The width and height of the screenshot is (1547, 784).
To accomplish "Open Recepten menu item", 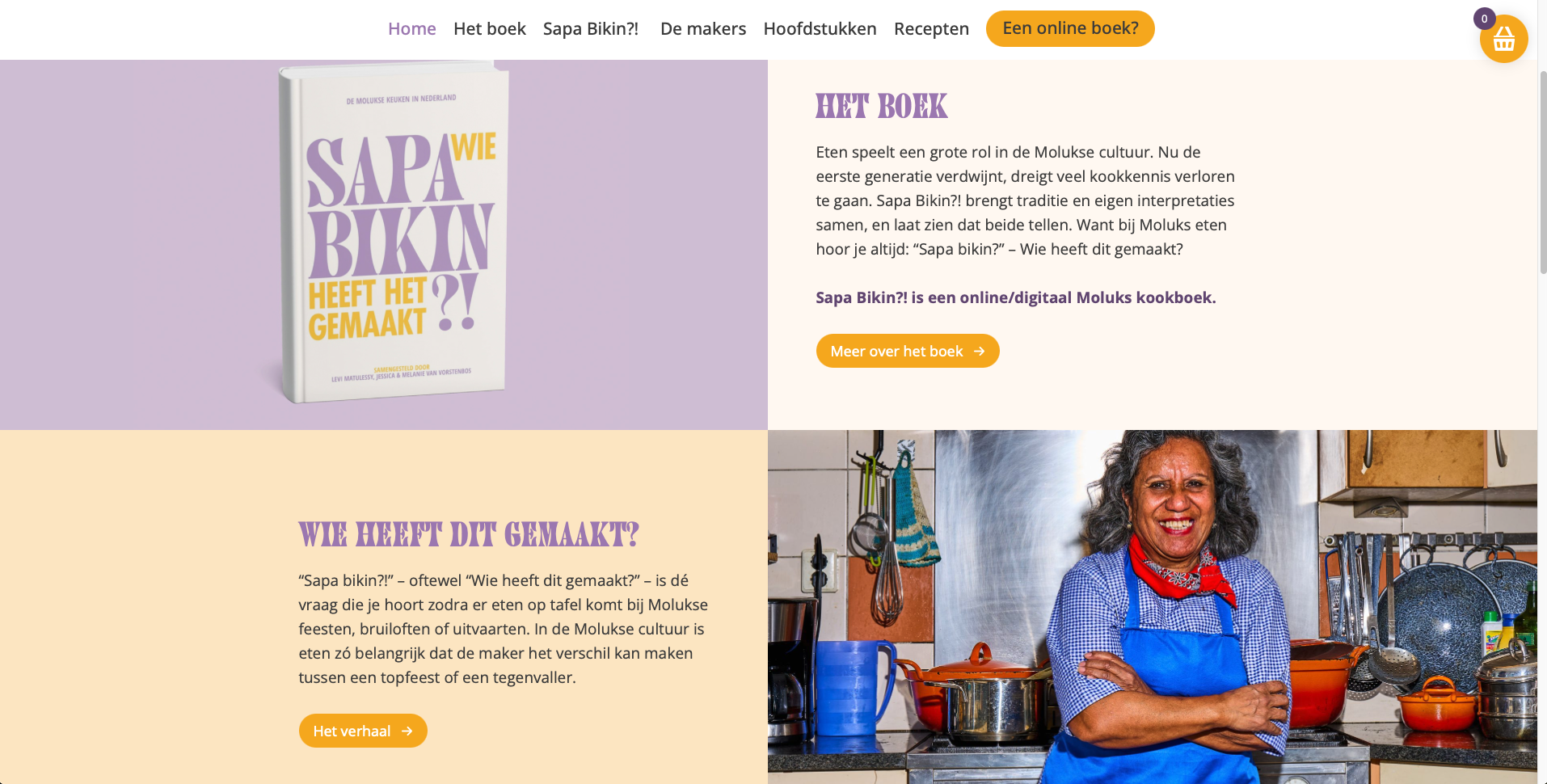I will (931, 29).
